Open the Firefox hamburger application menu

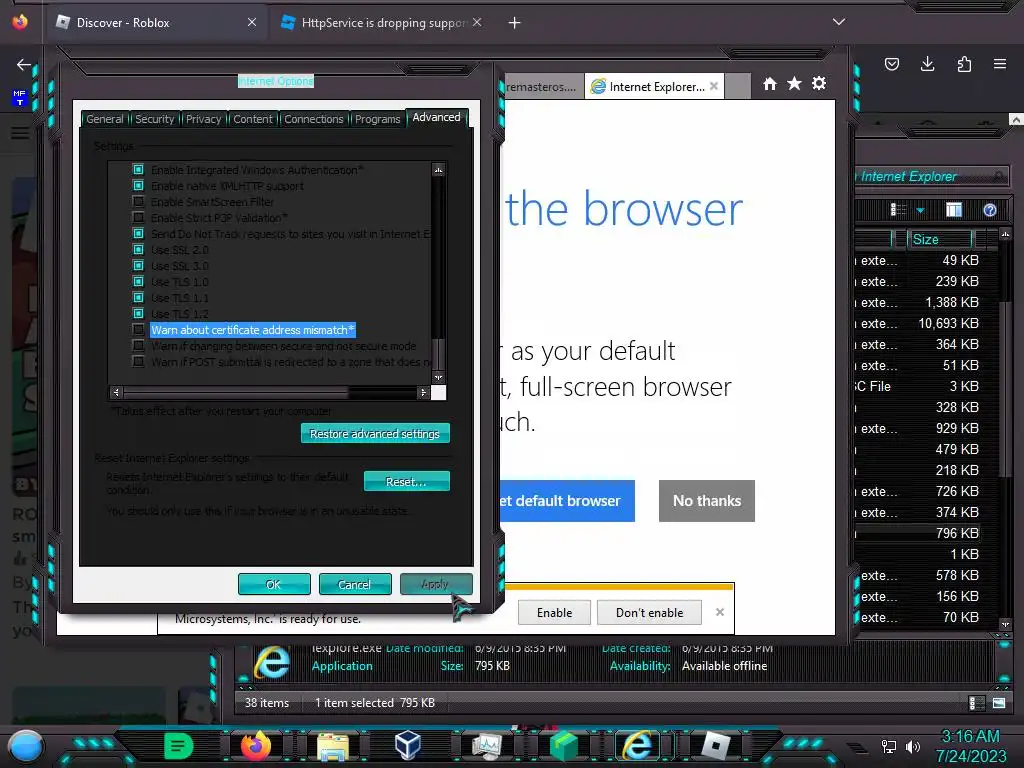pyautogui.click(x=1000, y=64)
